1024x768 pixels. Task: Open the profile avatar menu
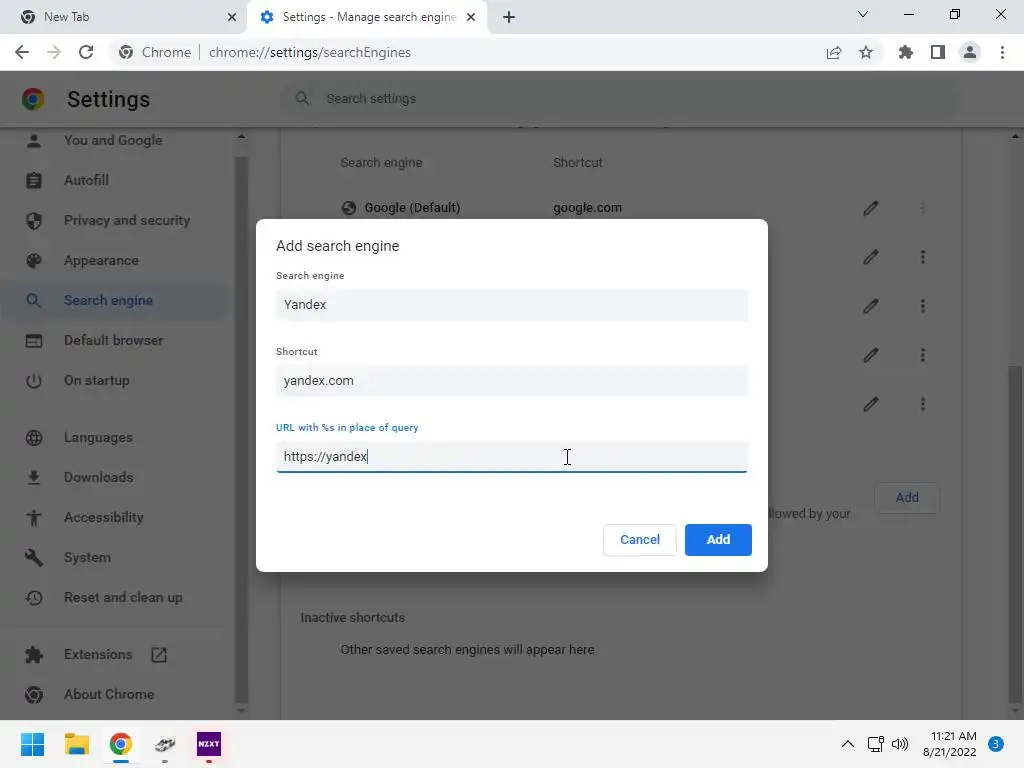tap(970, 52)
